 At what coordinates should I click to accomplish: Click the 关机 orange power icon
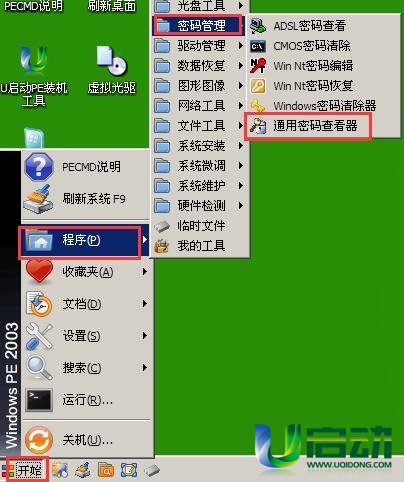39,440
